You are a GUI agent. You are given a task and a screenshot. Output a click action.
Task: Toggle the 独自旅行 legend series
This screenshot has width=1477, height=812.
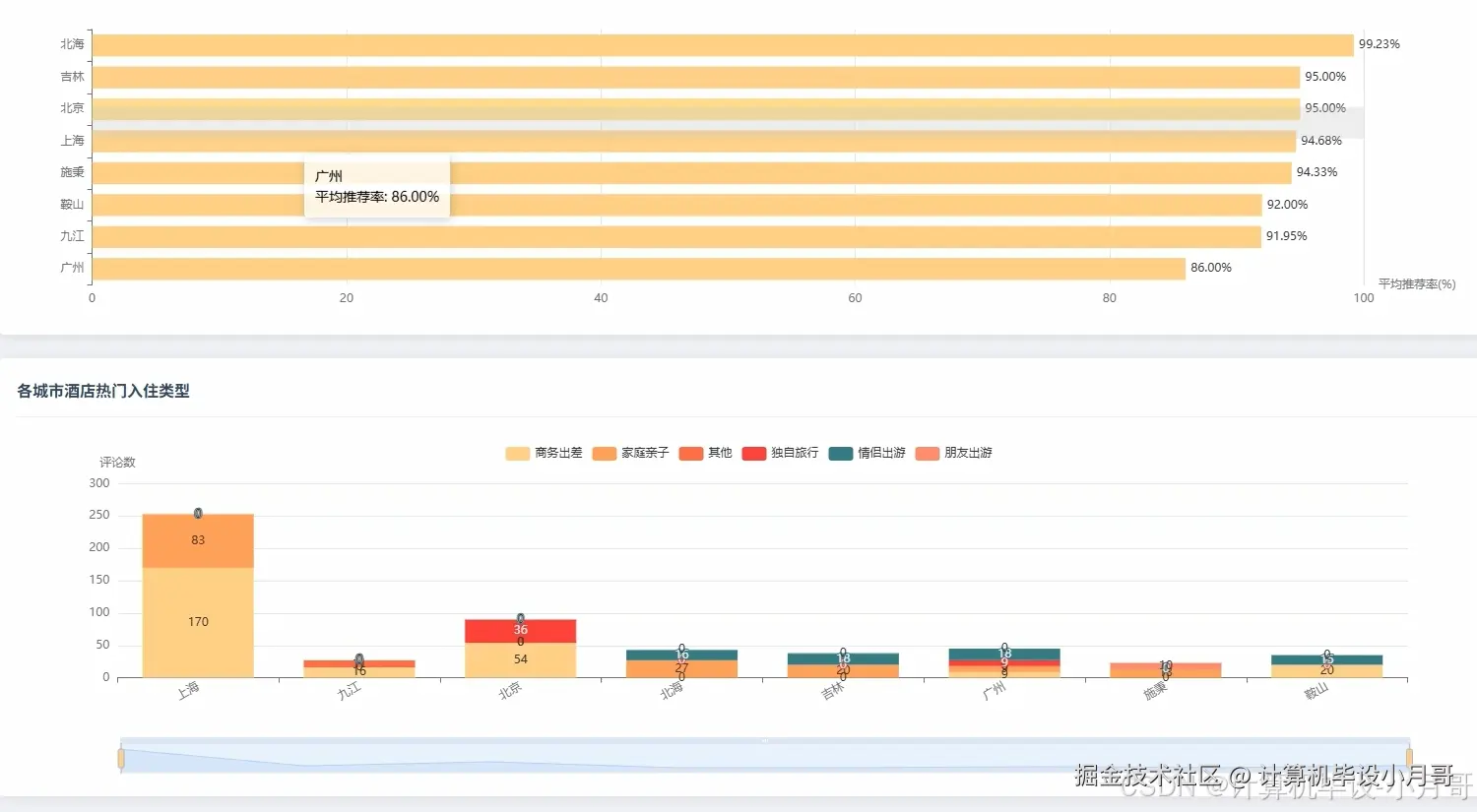pyautogui.click(x=780, y=453)
